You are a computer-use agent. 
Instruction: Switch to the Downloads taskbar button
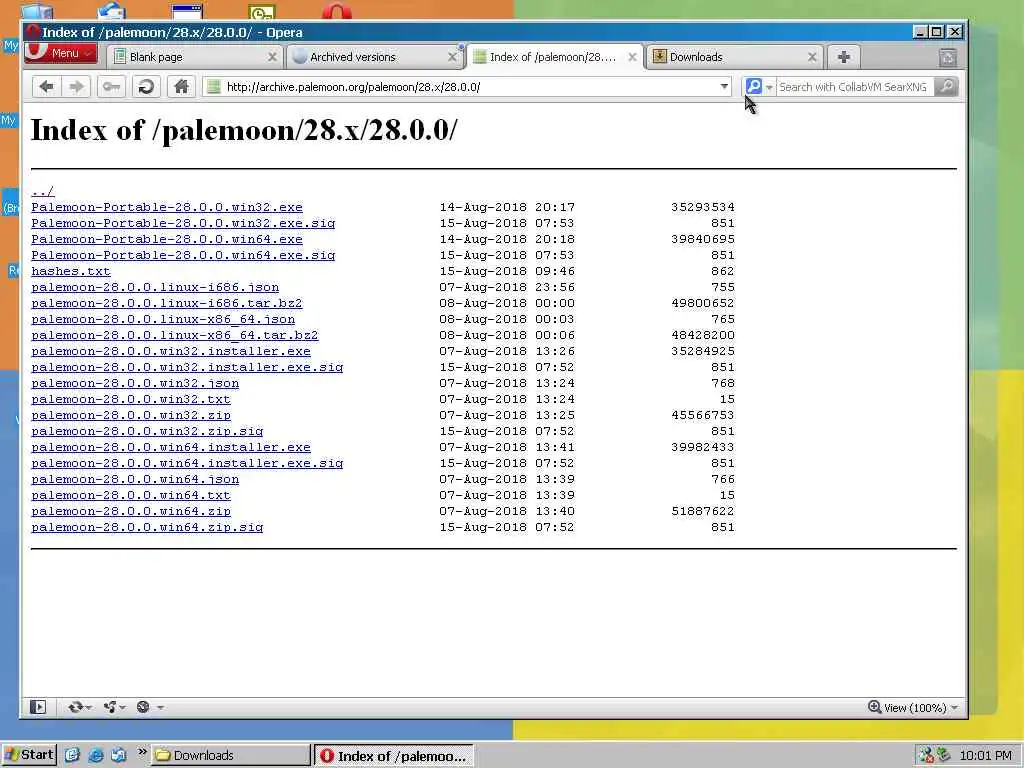(x=231, y=756)
